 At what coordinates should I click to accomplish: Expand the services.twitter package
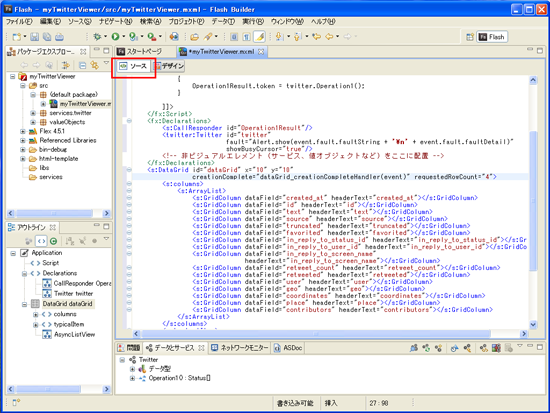click(33, 113)
